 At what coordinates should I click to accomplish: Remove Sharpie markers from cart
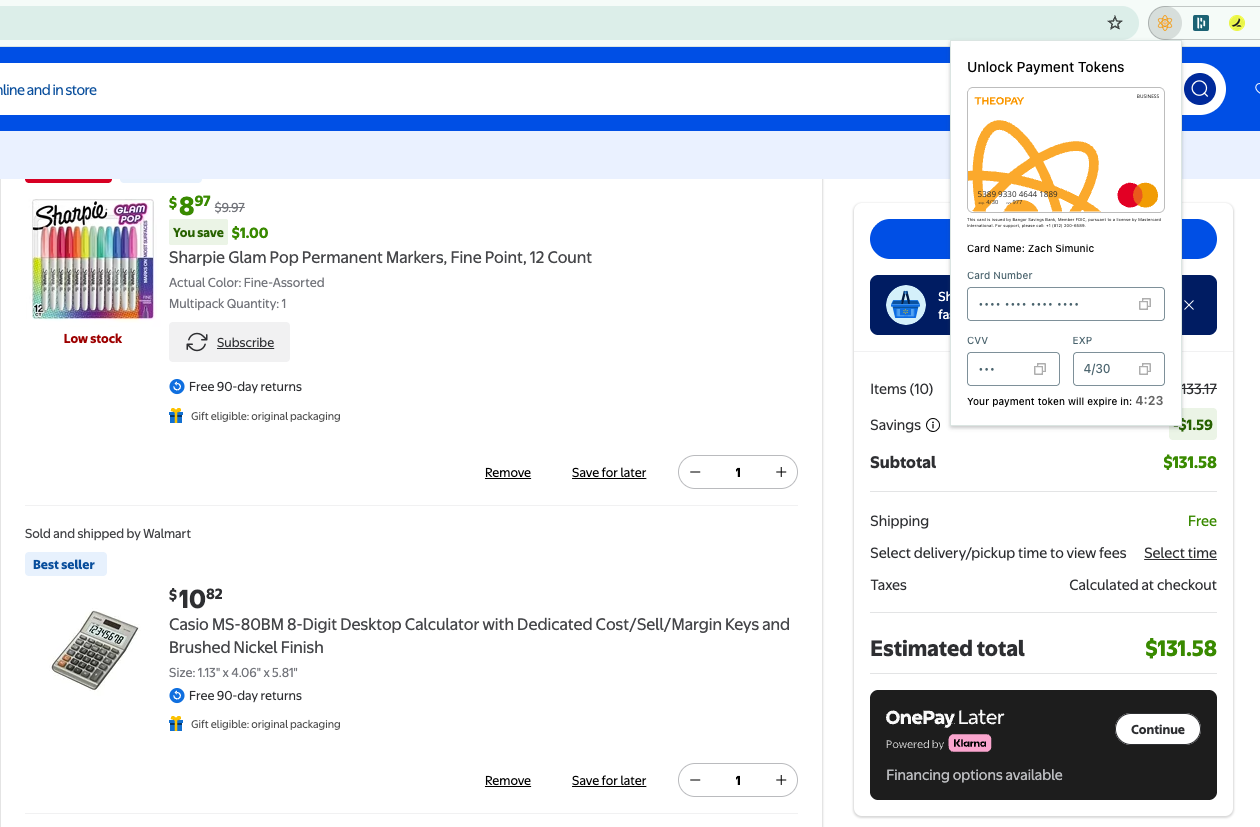coord(508,472)
